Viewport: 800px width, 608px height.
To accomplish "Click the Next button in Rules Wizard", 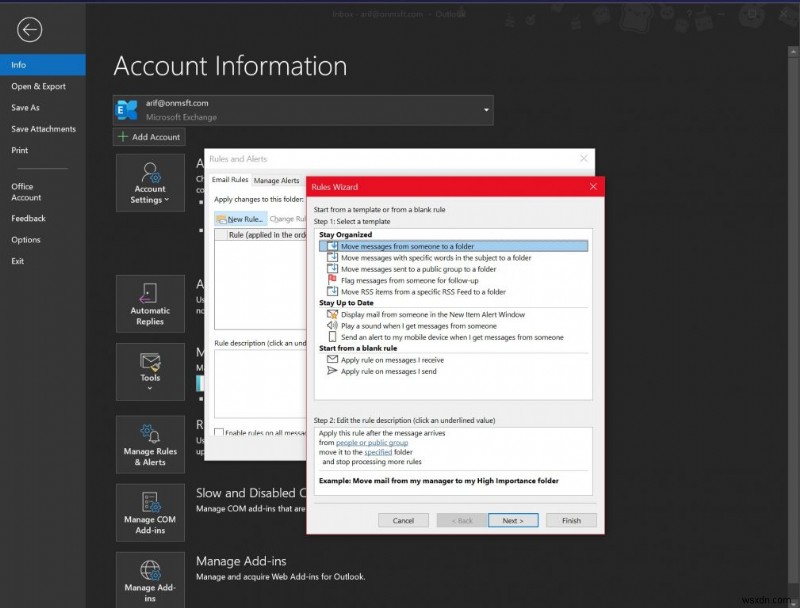I will pos(512,520).
